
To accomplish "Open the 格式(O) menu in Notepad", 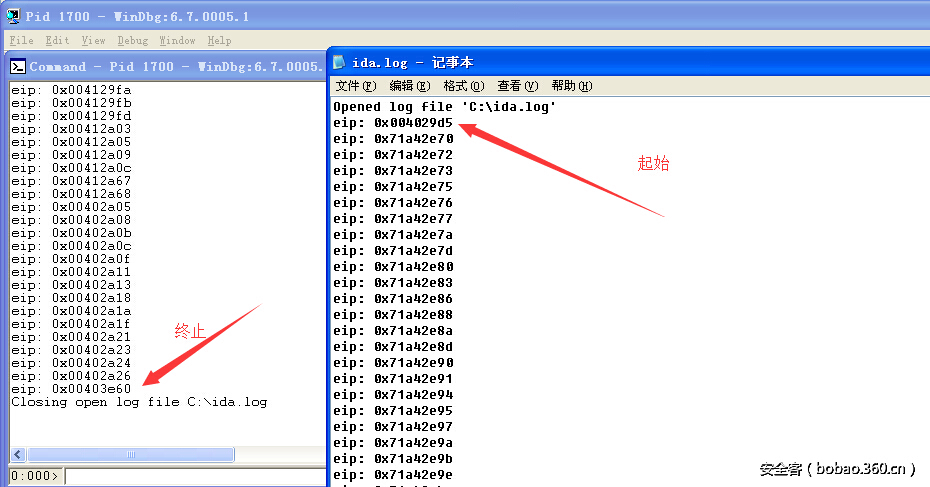I will [463, 86].
